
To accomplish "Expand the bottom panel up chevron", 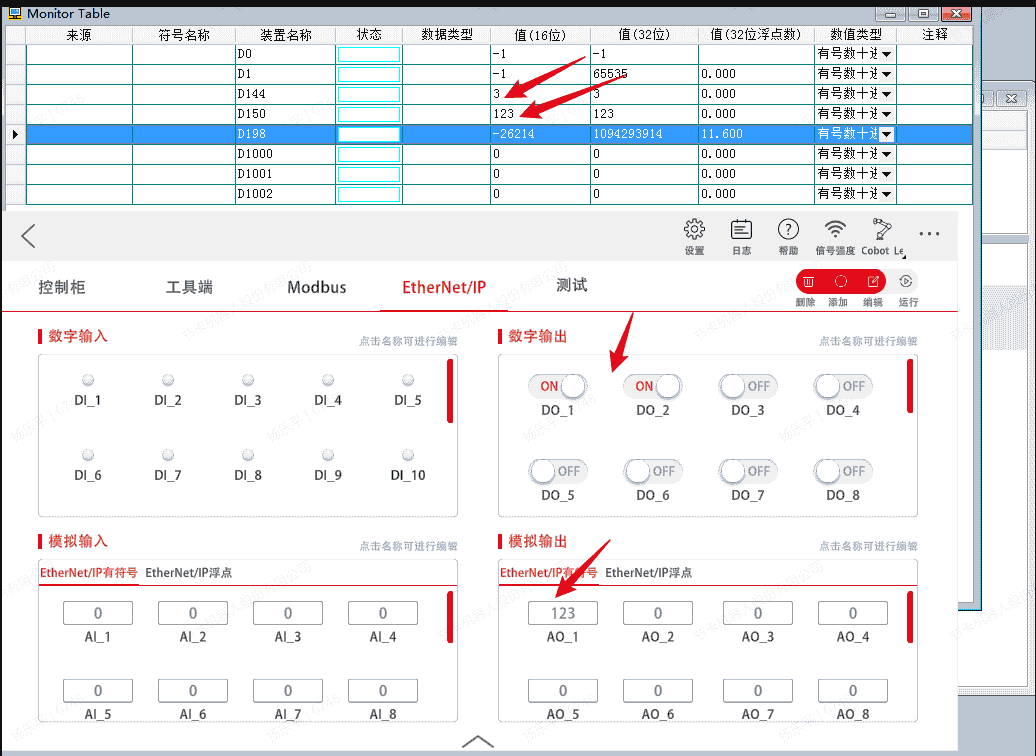I will coord(478,742).
